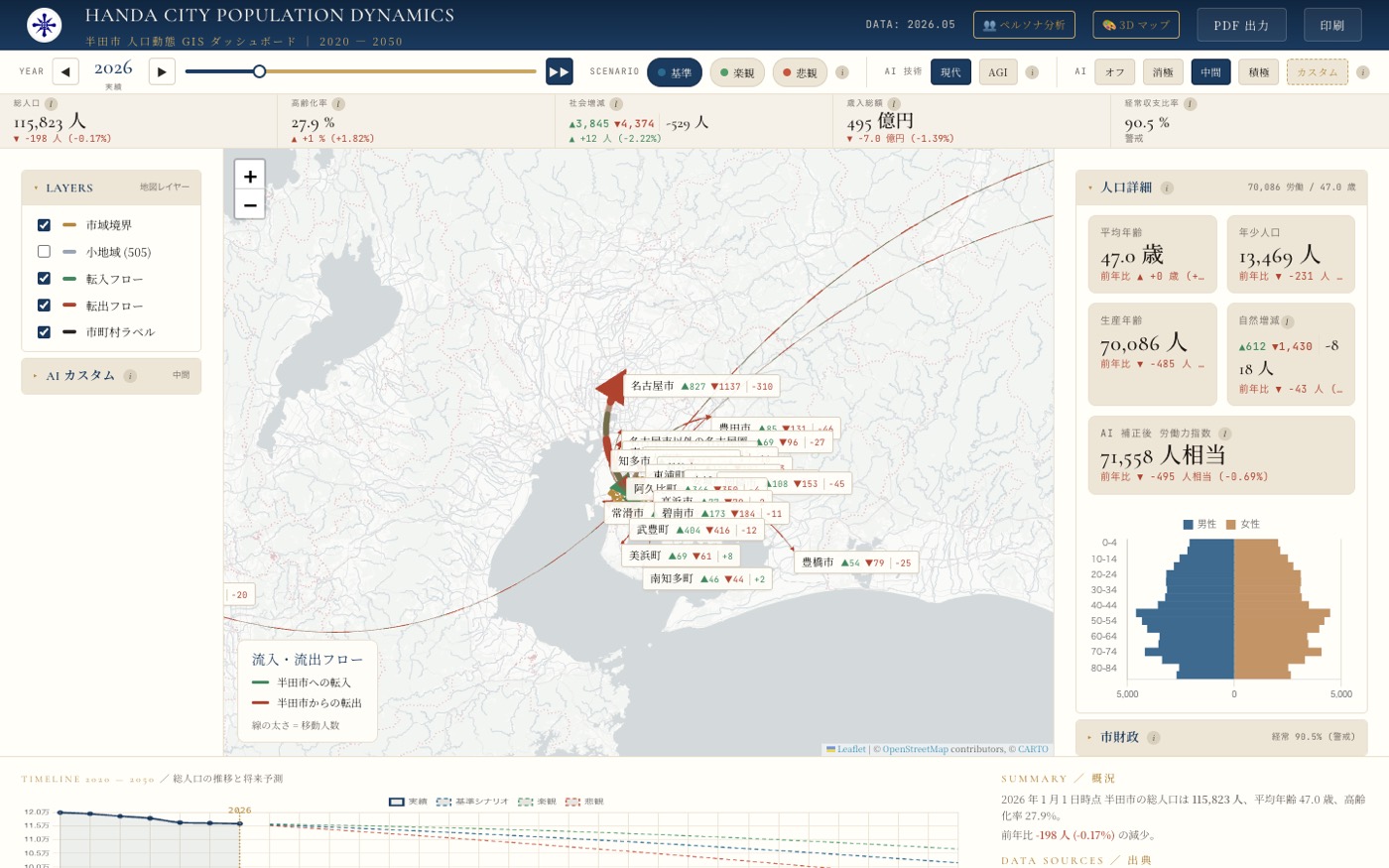Collapse the LAYERS panel
This screenshot has width=1389, height=868.
tap(111, 187)
